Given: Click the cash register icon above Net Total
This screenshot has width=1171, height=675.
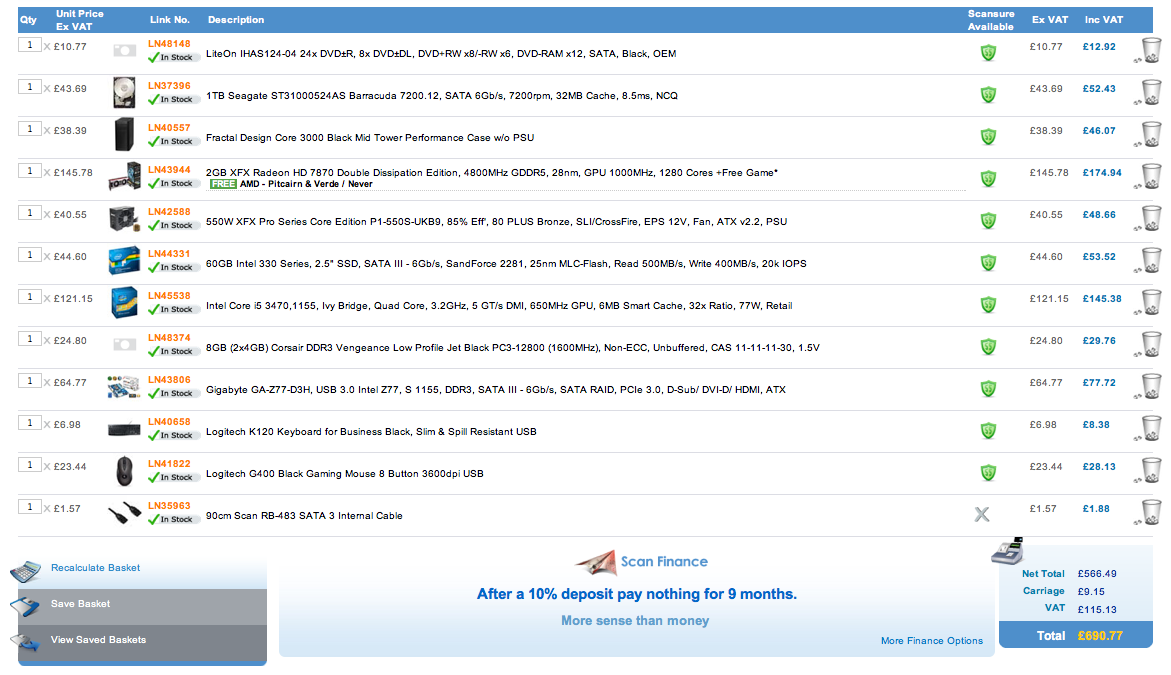Looking at the screenshot, I should [1007, 551].
